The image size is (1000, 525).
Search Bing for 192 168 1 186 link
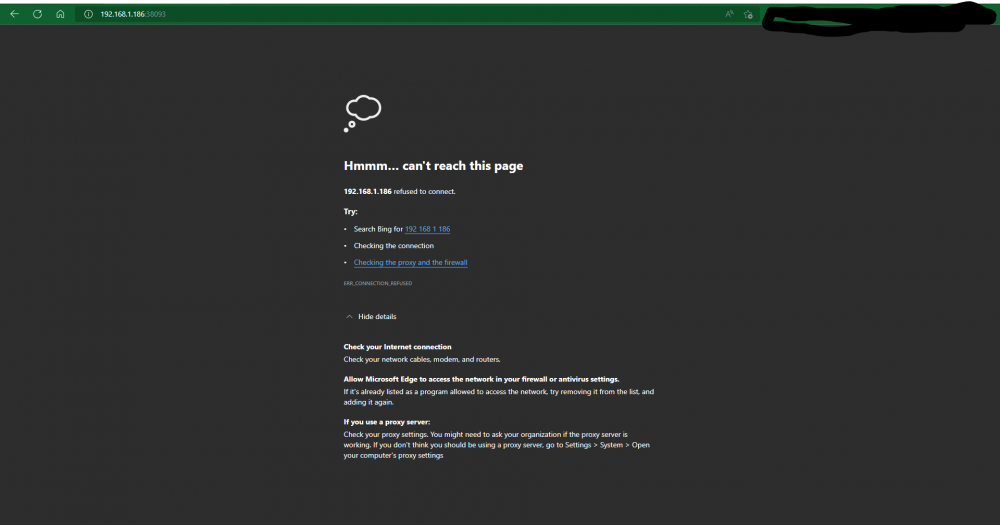(x=427, y=229)
